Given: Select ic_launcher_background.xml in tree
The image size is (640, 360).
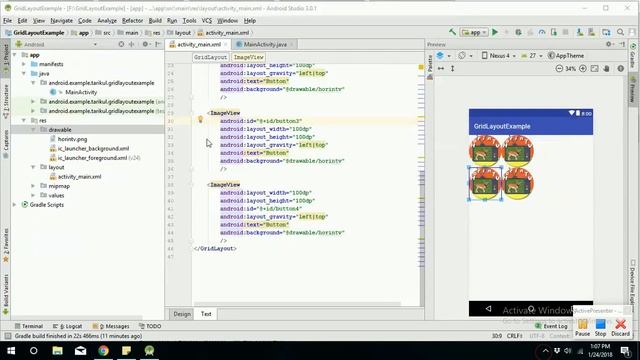Looking at the screenshot, I should point(93,149).
